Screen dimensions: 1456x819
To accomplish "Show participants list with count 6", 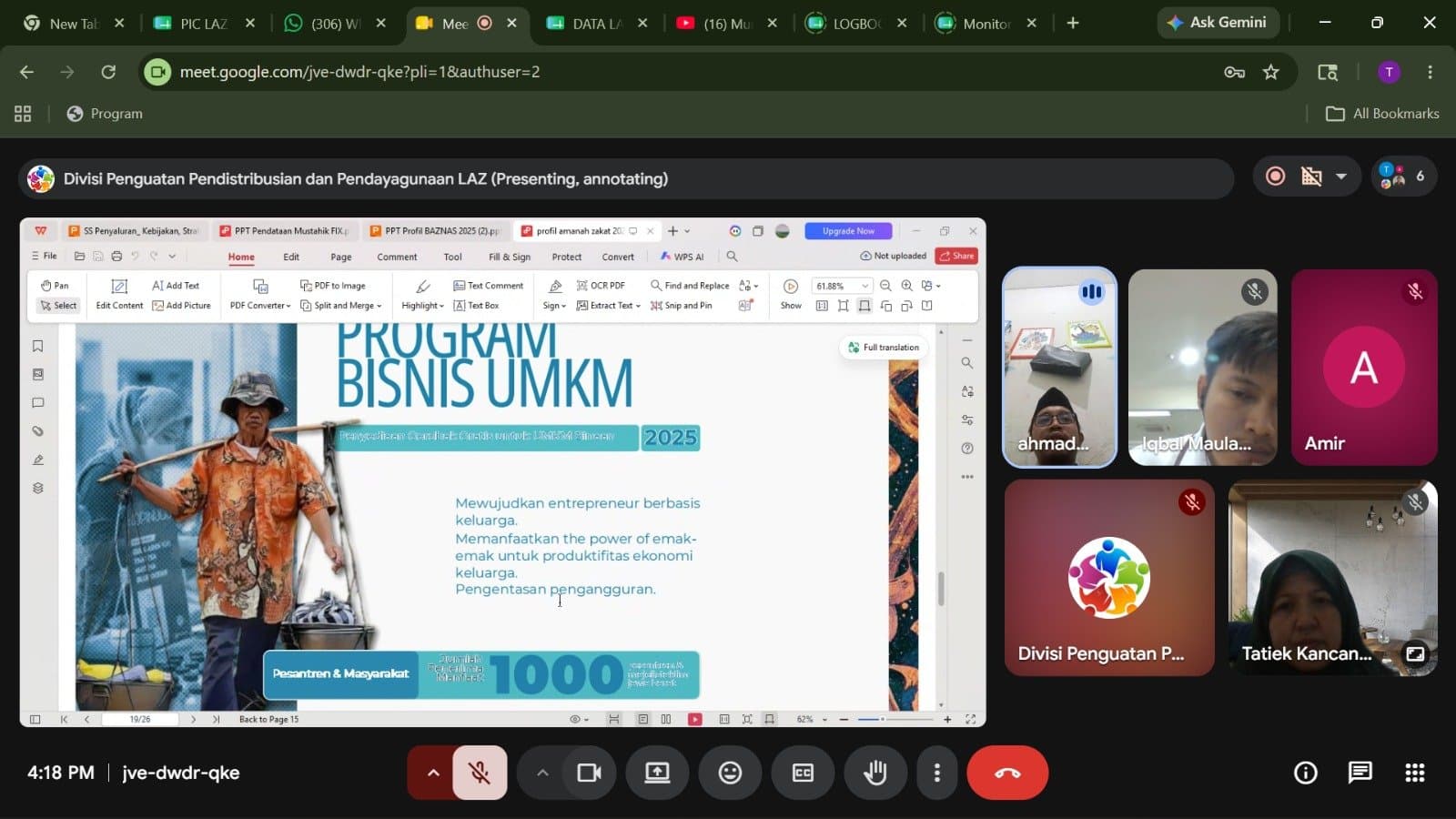I will point(1403,176).
